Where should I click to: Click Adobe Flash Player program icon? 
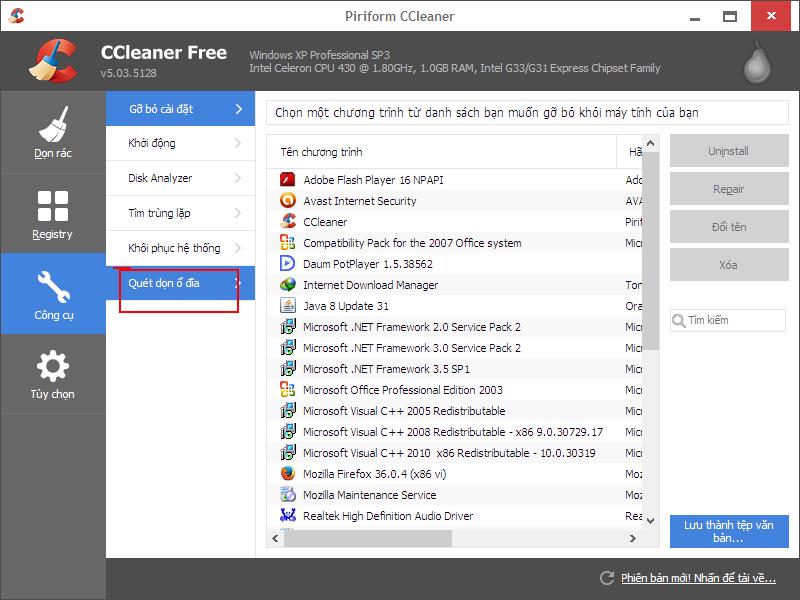pos(288,180)
